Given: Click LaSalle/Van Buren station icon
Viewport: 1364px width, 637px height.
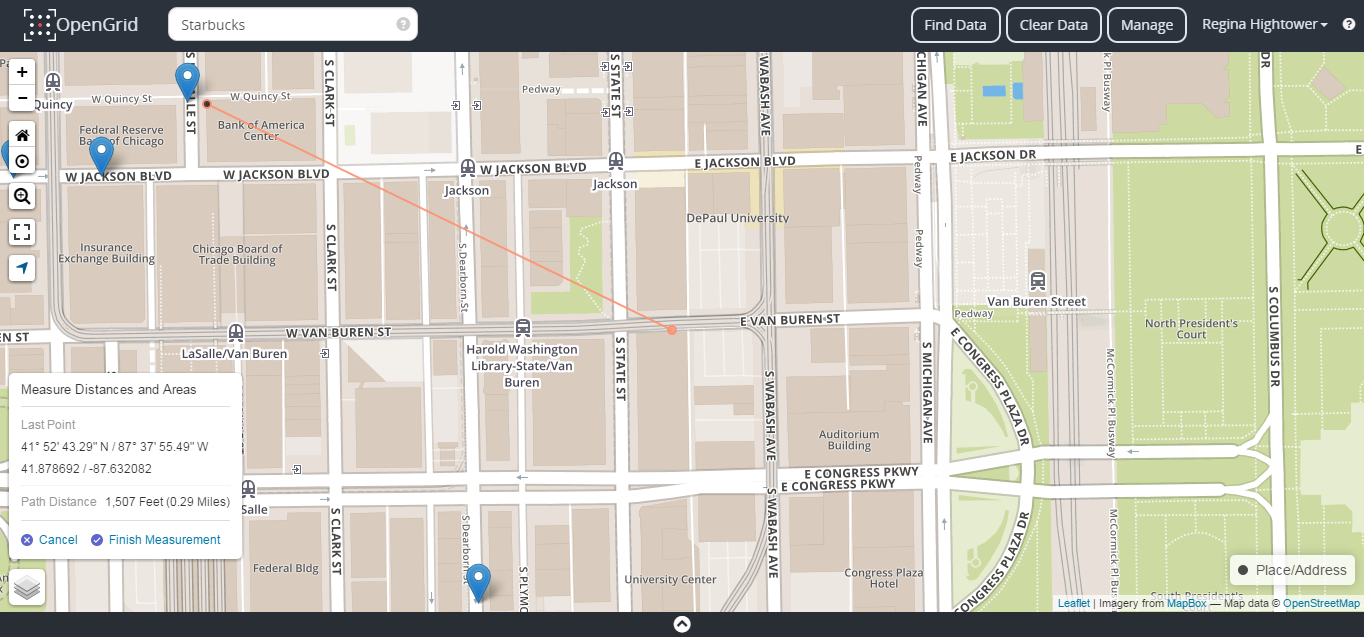Looking at the screenshot, I should pyautogui.click(x=235, y=332).
